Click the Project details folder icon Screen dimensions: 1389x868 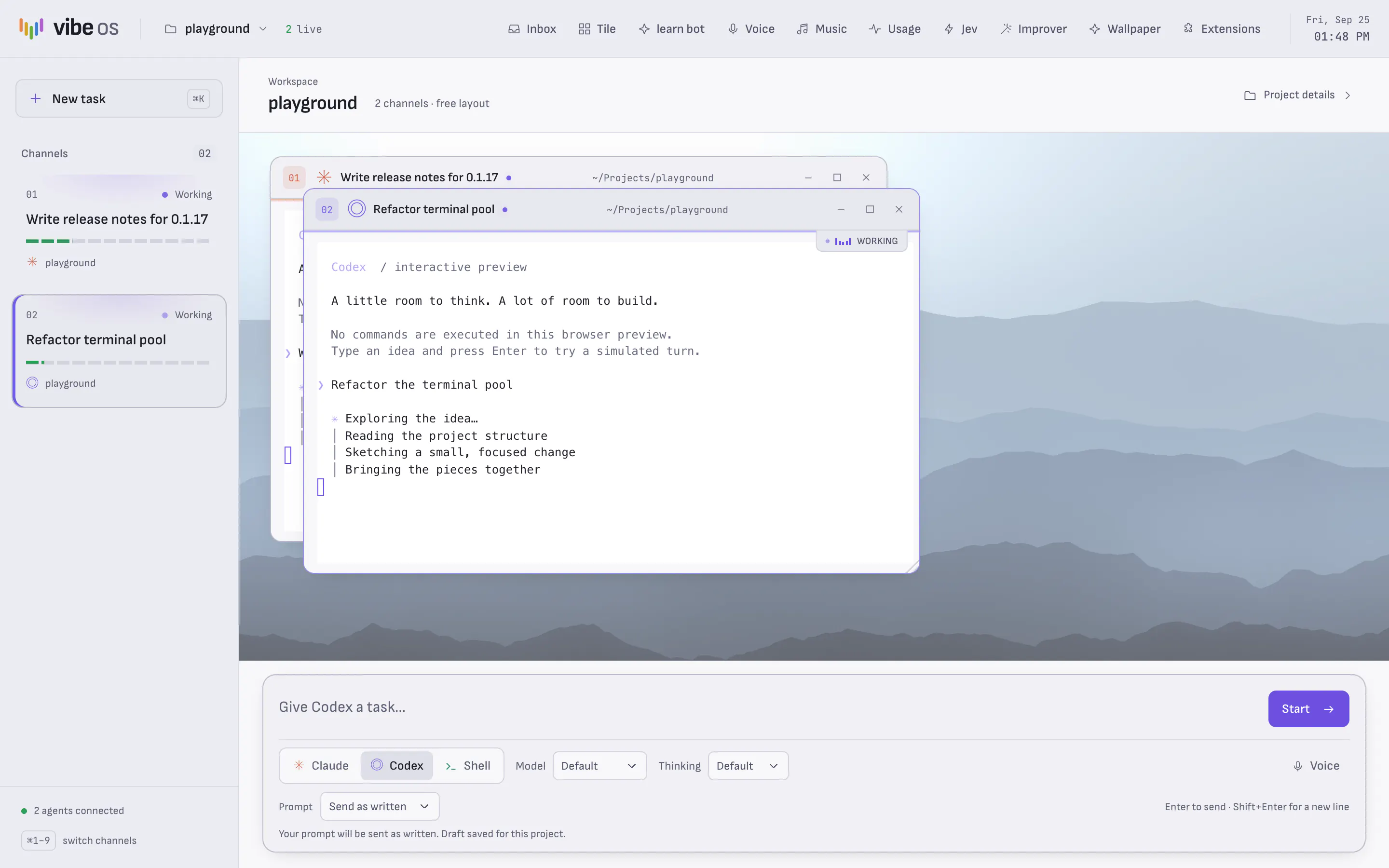(1250, 95)
